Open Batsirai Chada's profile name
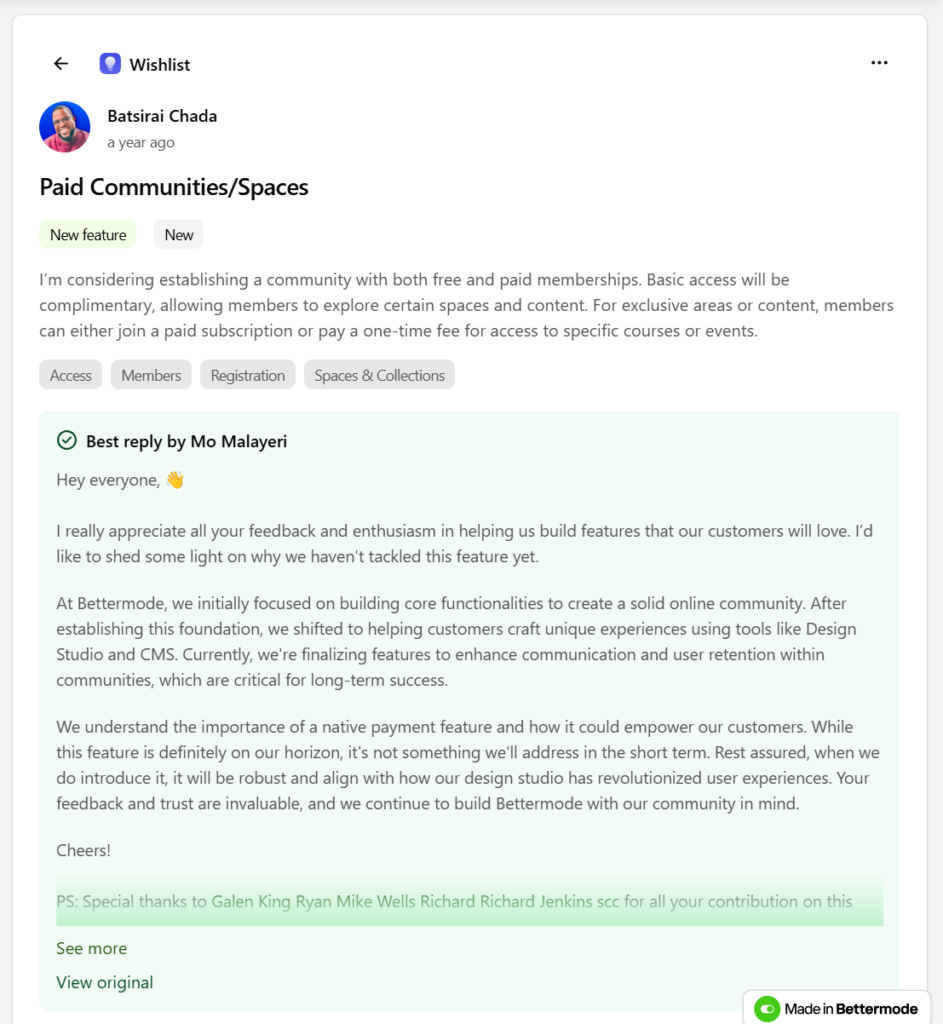The height and width of the screenshot is (1024, 943). [162, 115]
